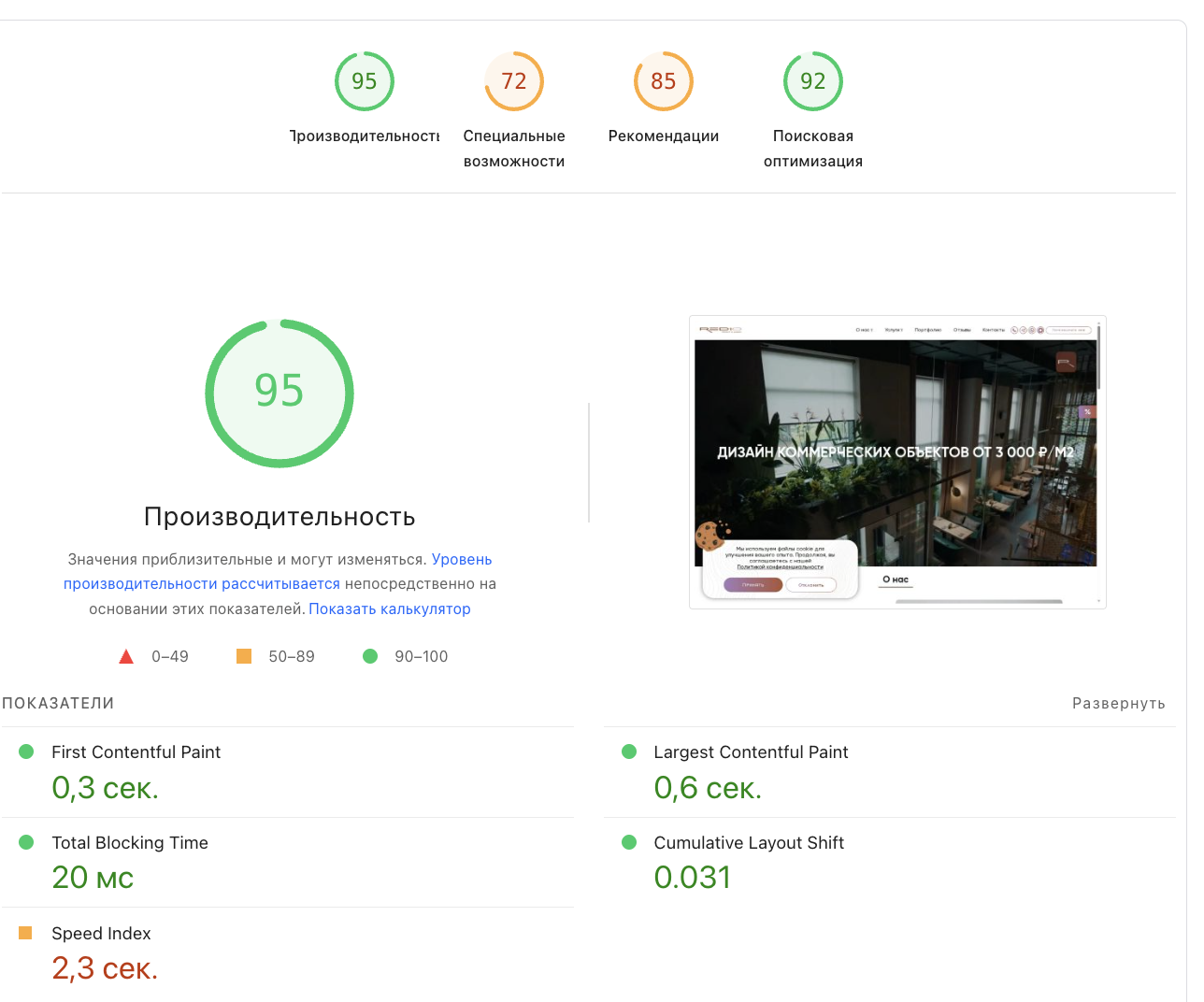Click the Производительность heading under the big gauge
1204x1002 pixels.
coord(279,517)
